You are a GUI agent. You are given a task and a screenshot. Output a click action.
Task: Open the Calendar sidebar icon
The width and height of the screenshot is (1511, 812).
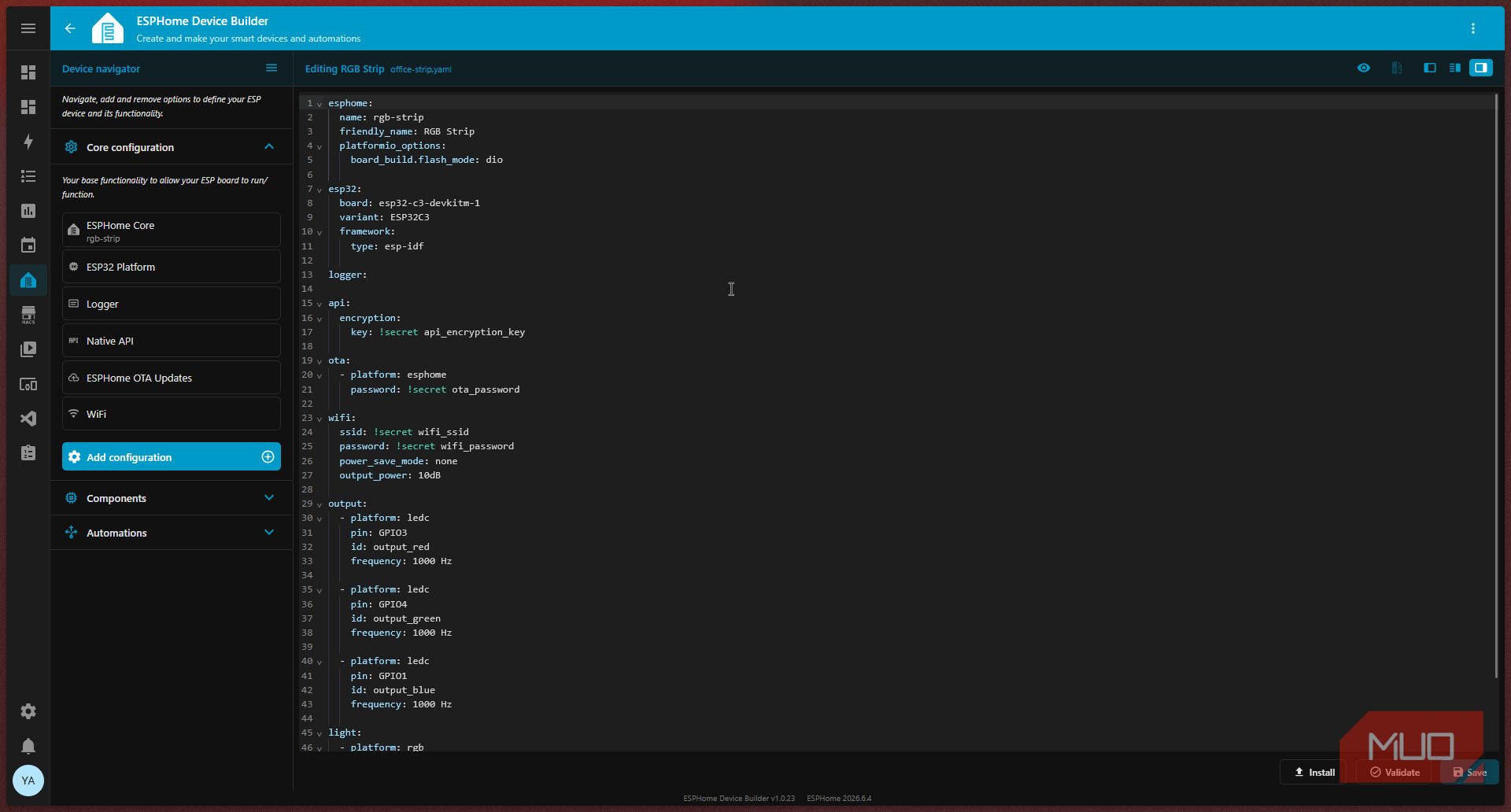[x=28, y=245]
